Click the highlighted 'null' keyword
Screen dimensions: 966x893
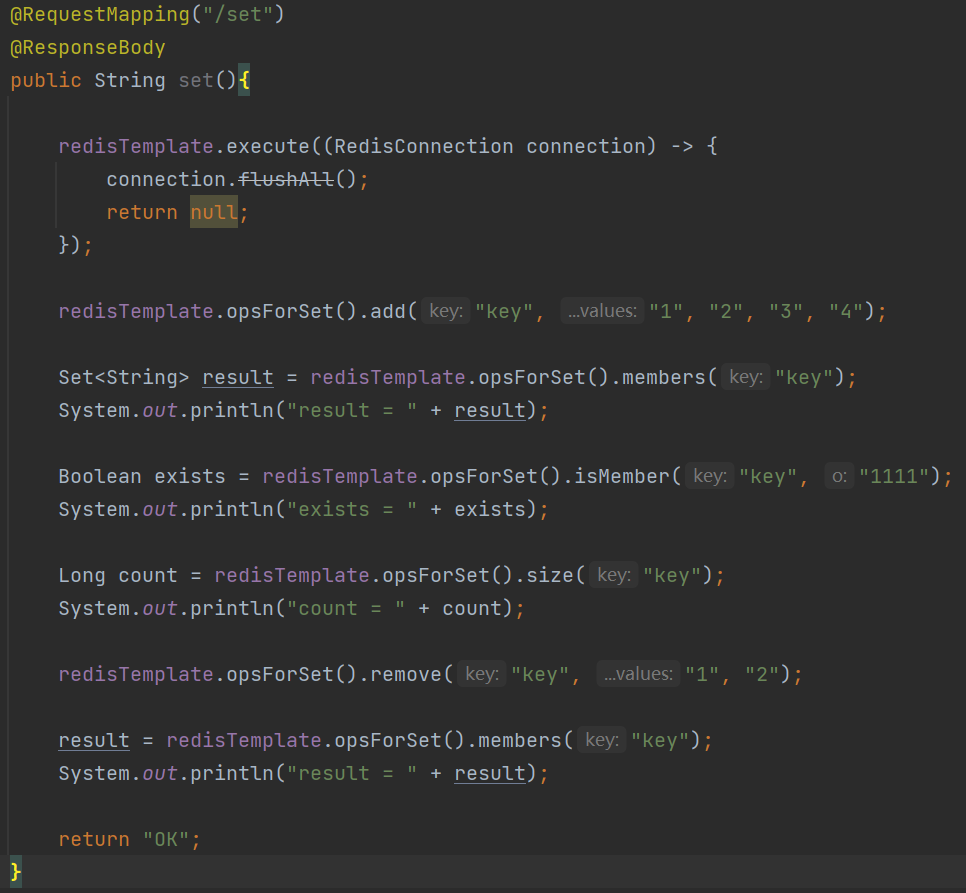click(x=214, y=212)
